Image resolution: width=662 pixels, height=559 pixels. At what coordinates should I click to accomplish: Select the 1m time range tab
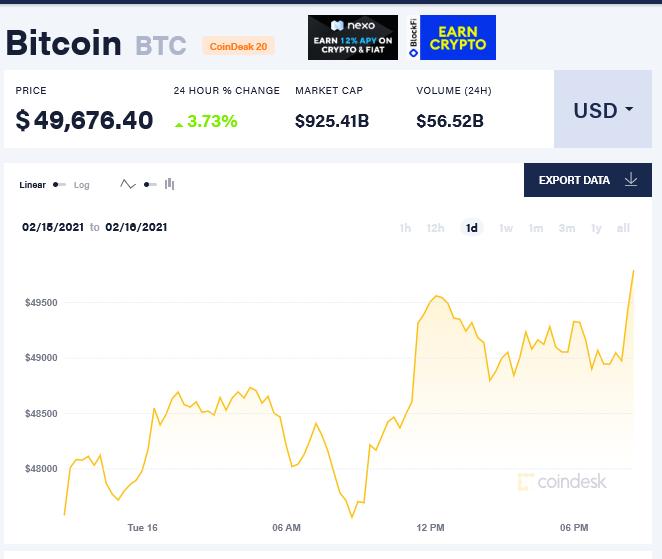(x=536, y=228)
